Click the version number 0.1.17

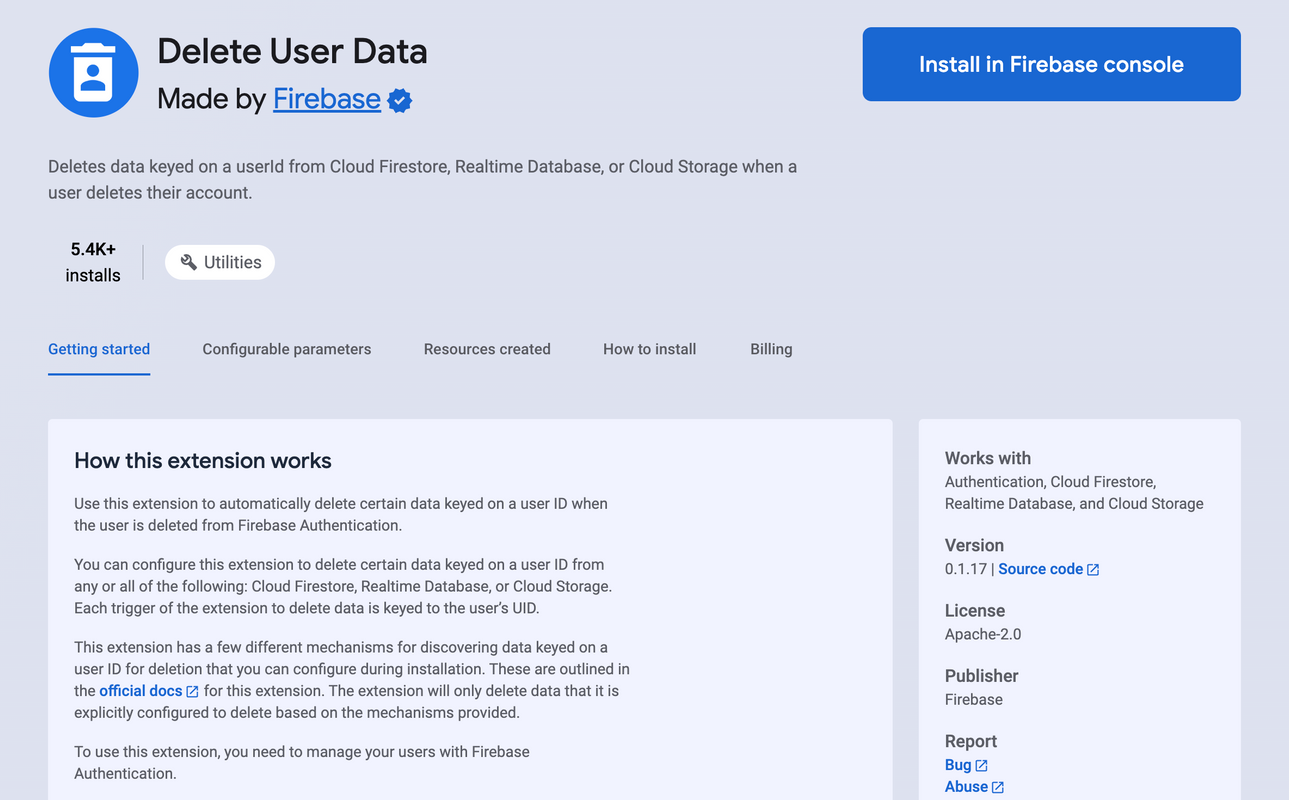pyautogui.click(x=966, y=569)
